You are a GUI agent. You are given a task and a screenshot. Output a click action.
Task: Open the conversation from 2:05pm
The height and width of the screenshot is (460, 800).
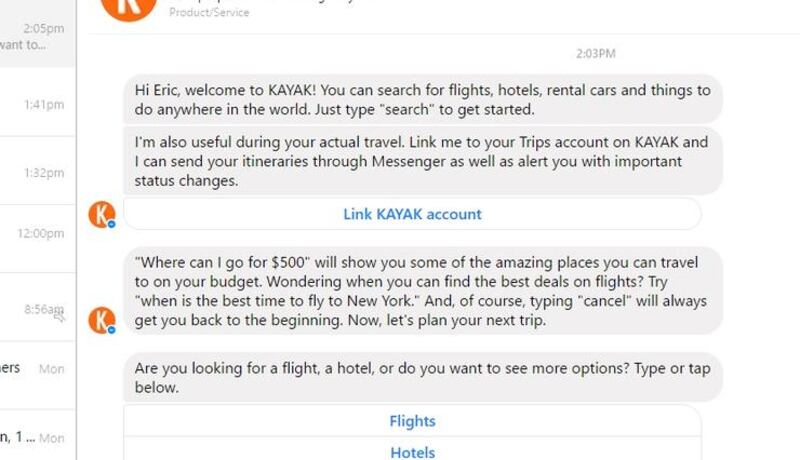(37, 37)
